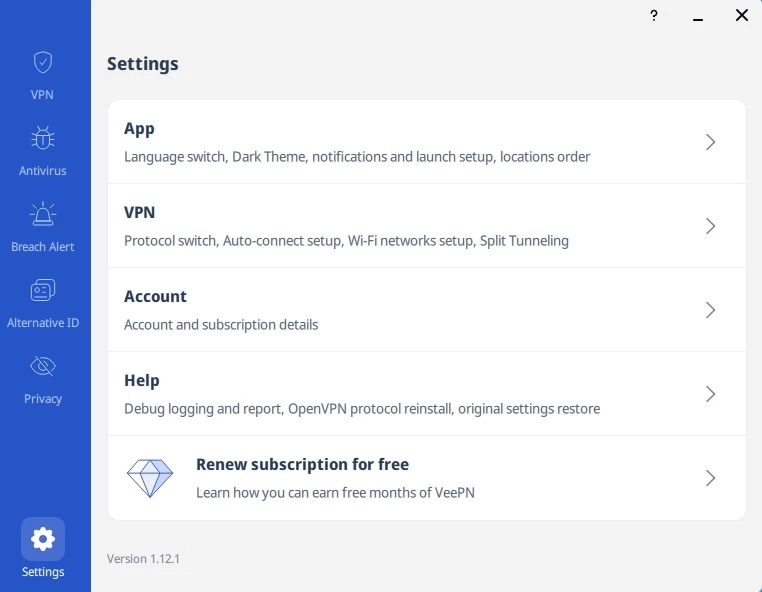Click the Privacy crossed-eye icon
This screenshot has height=592, width=762.
[43, 366]
